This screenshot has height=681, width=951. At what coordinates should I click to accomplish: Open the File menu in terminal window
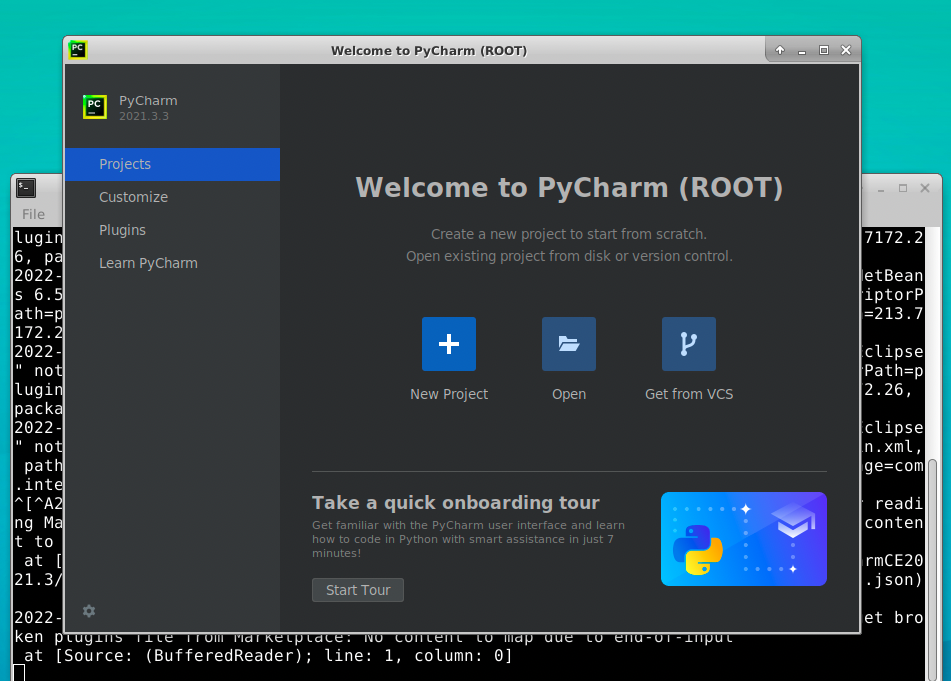(33, 214)
